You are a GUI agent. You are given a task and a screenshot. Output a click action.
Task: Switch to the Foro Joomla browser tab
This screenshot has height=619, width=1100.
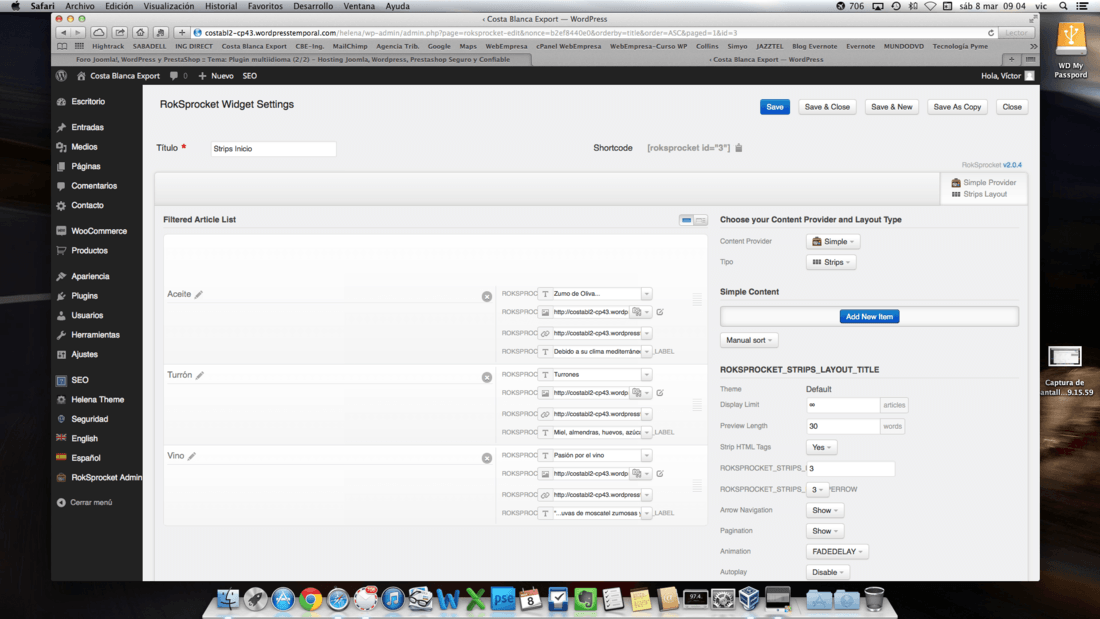coord(293,60)
